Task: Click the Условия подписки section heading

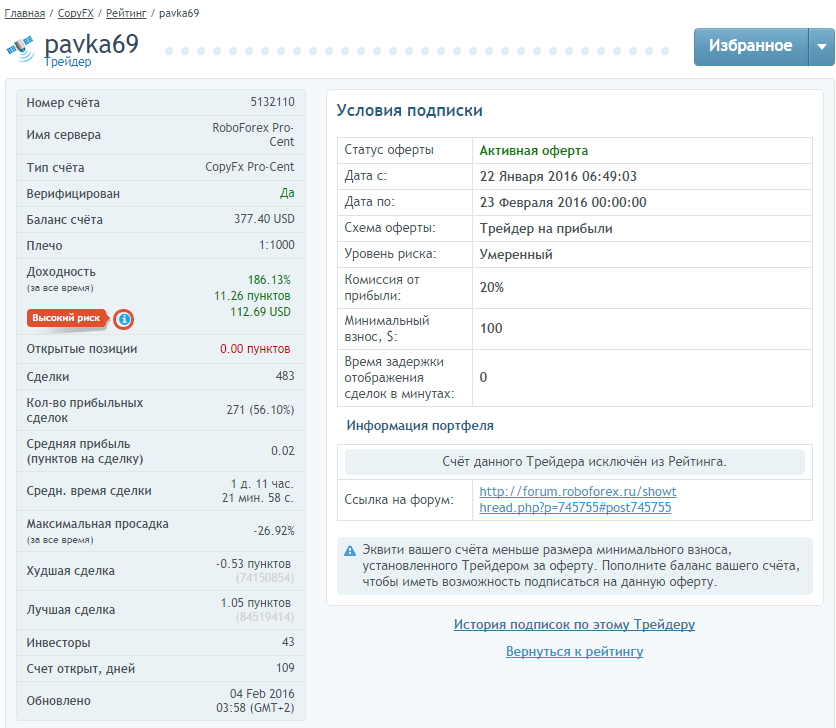Action: (409, 110)
